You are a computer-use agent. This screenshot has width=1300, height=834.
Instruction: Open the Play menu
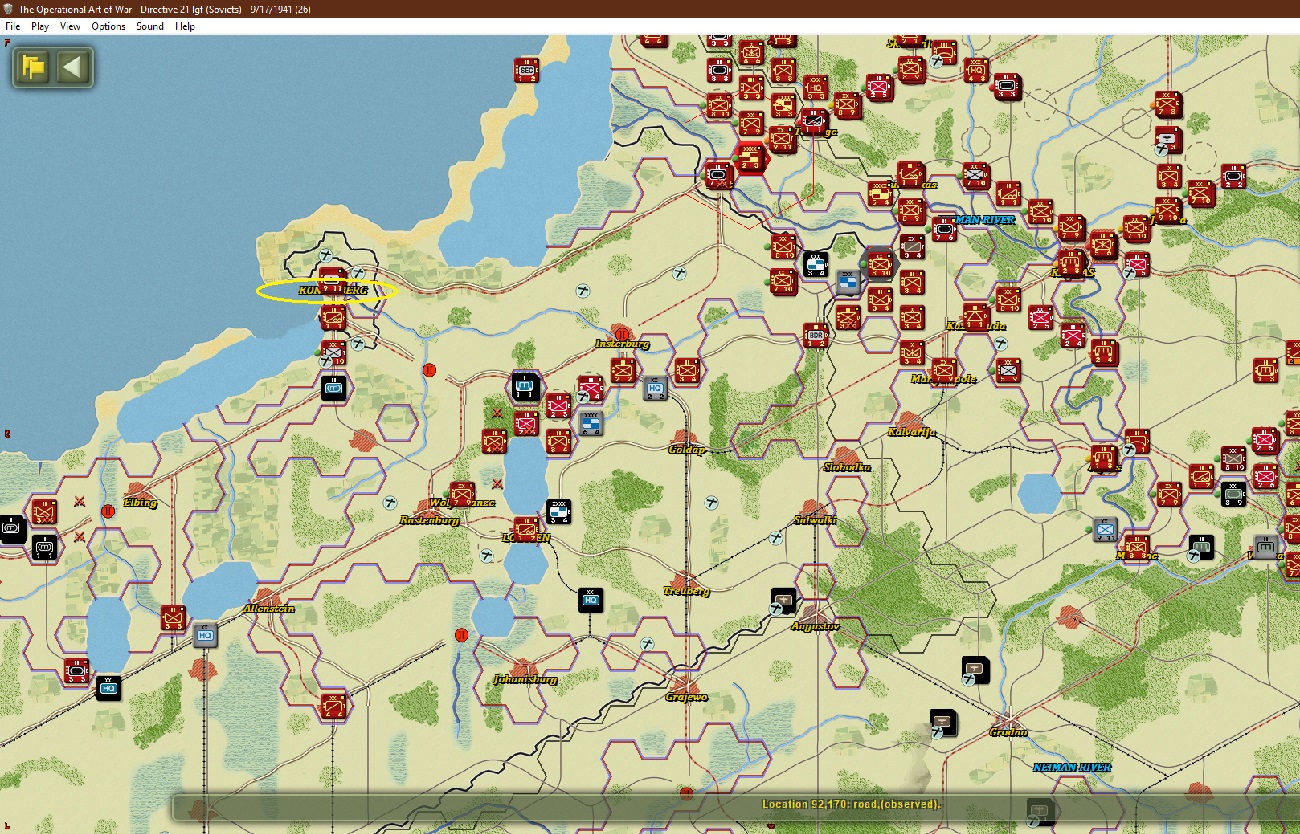click(40, 26)
